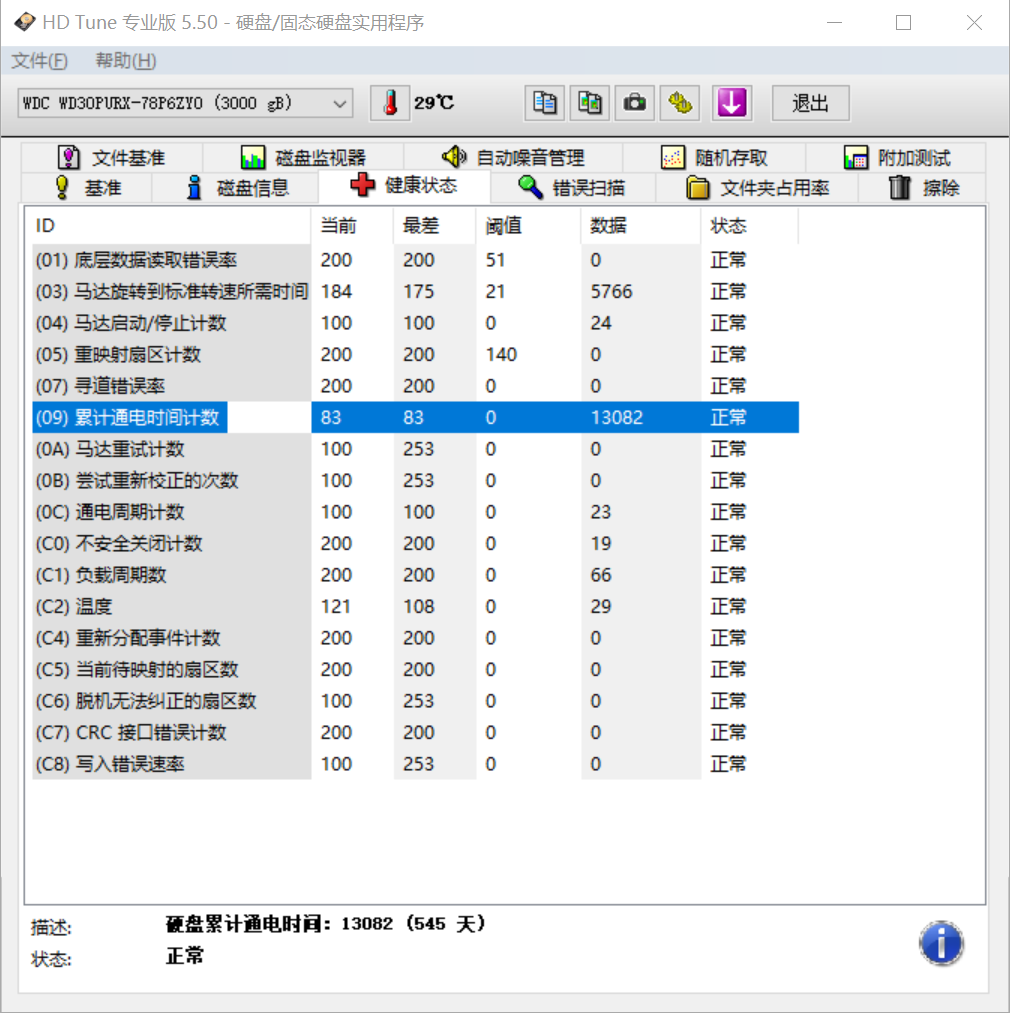Open the 帮助(H) menu

pos(125,61)
